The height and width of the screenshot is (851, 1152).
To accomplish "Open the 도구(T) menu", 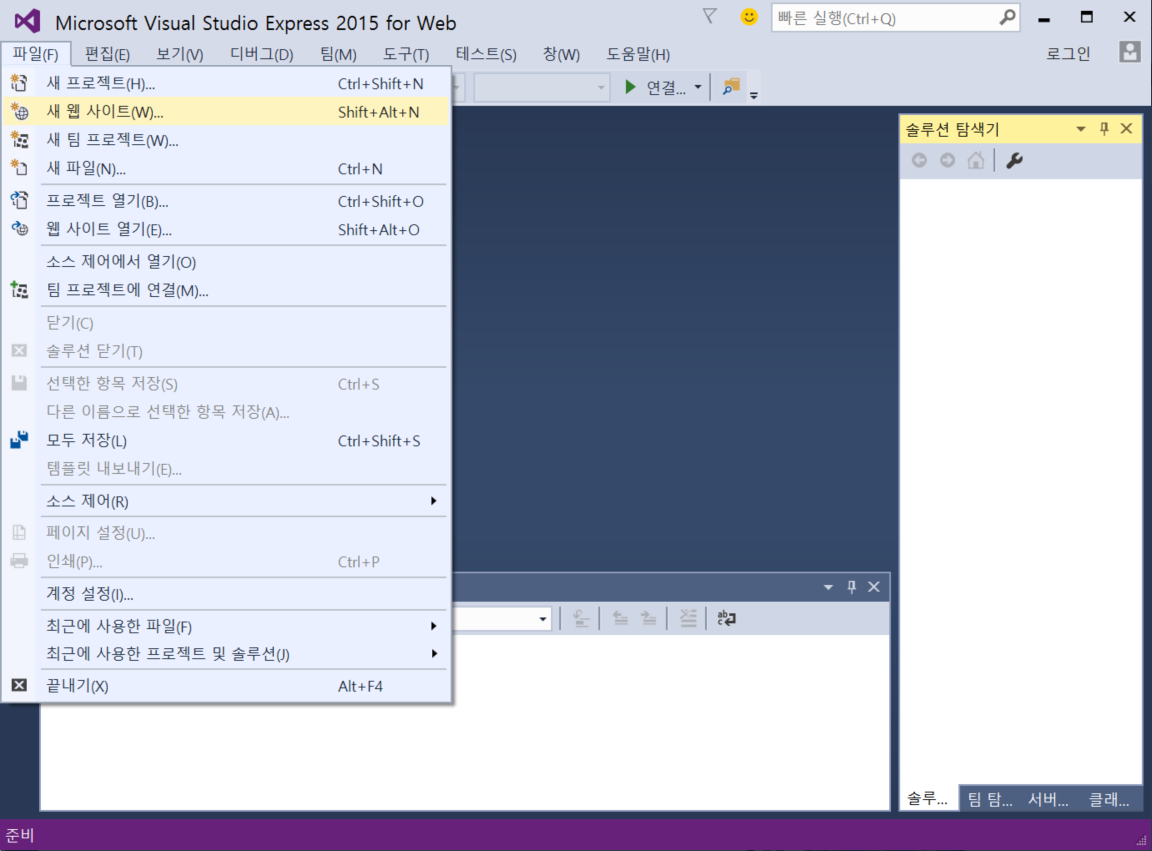I will tap(405, 54).
